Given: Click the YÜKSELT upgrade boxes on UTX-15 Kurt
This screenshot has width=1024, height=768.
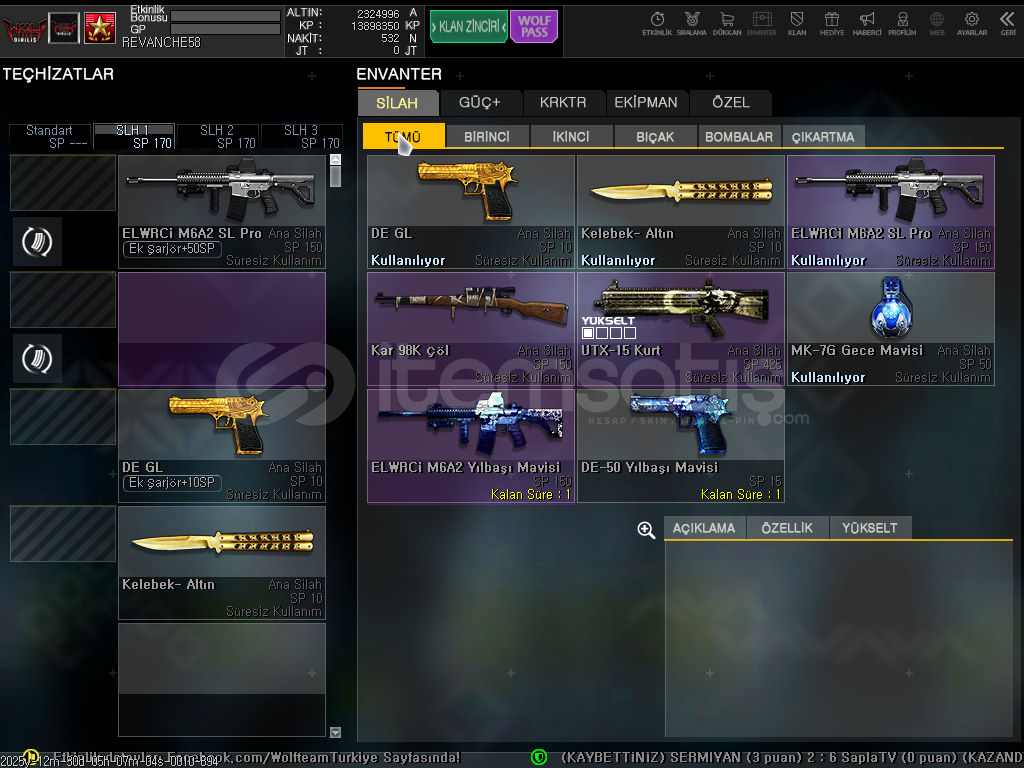Looking at the screenshot, I should coord(609,333).
